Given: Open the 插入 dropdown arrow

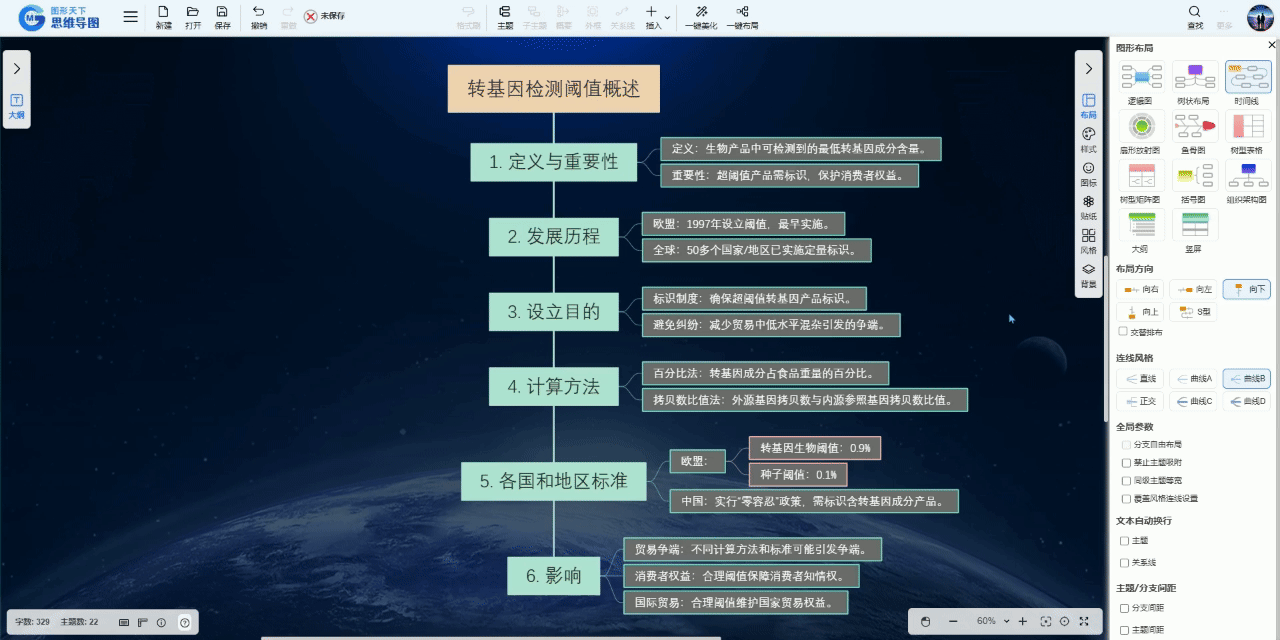Looking at the screenshot, I should click(x=667, y=17).
